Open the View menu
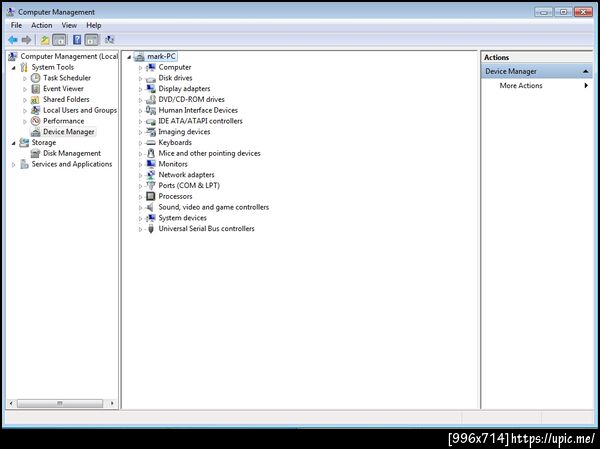Viewport: 600px width, 449px height. pos(69,25)
